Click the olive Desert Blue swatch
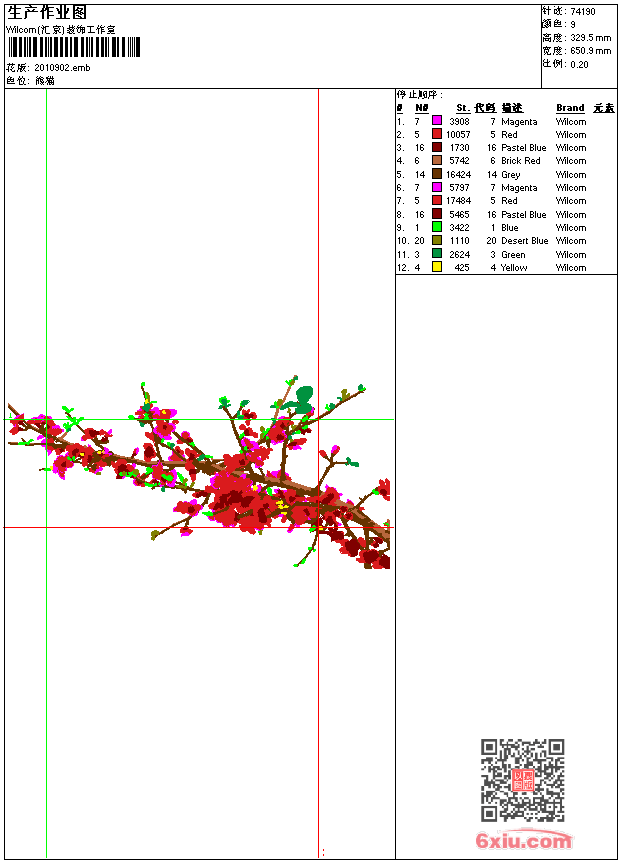This screenshot has height=860, width=620. 437,240
